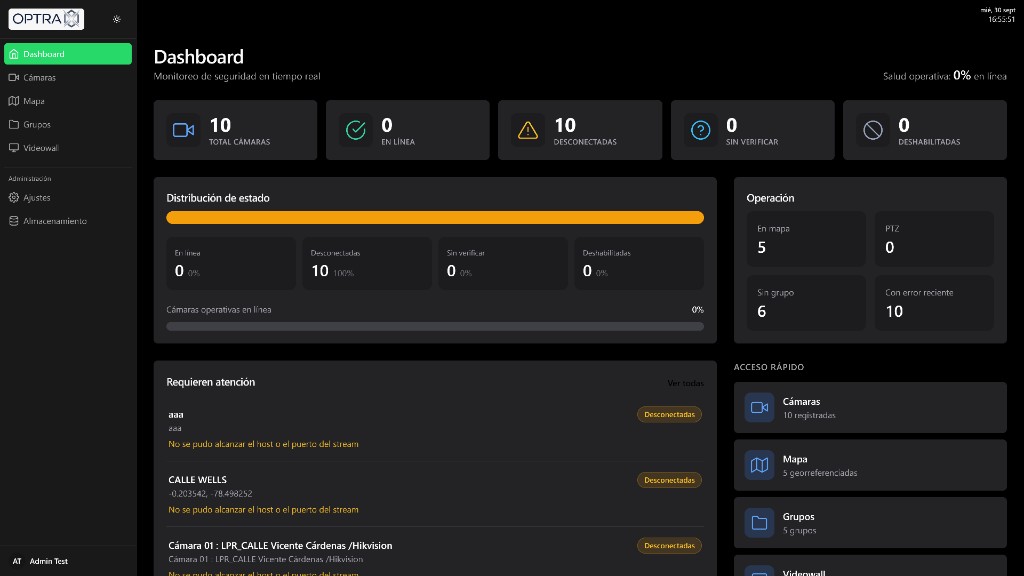Image resolution: width=1024 pixels, height=576 pixels.
Task: Open Cámaras in the sidebar
Action: (68, 77)
